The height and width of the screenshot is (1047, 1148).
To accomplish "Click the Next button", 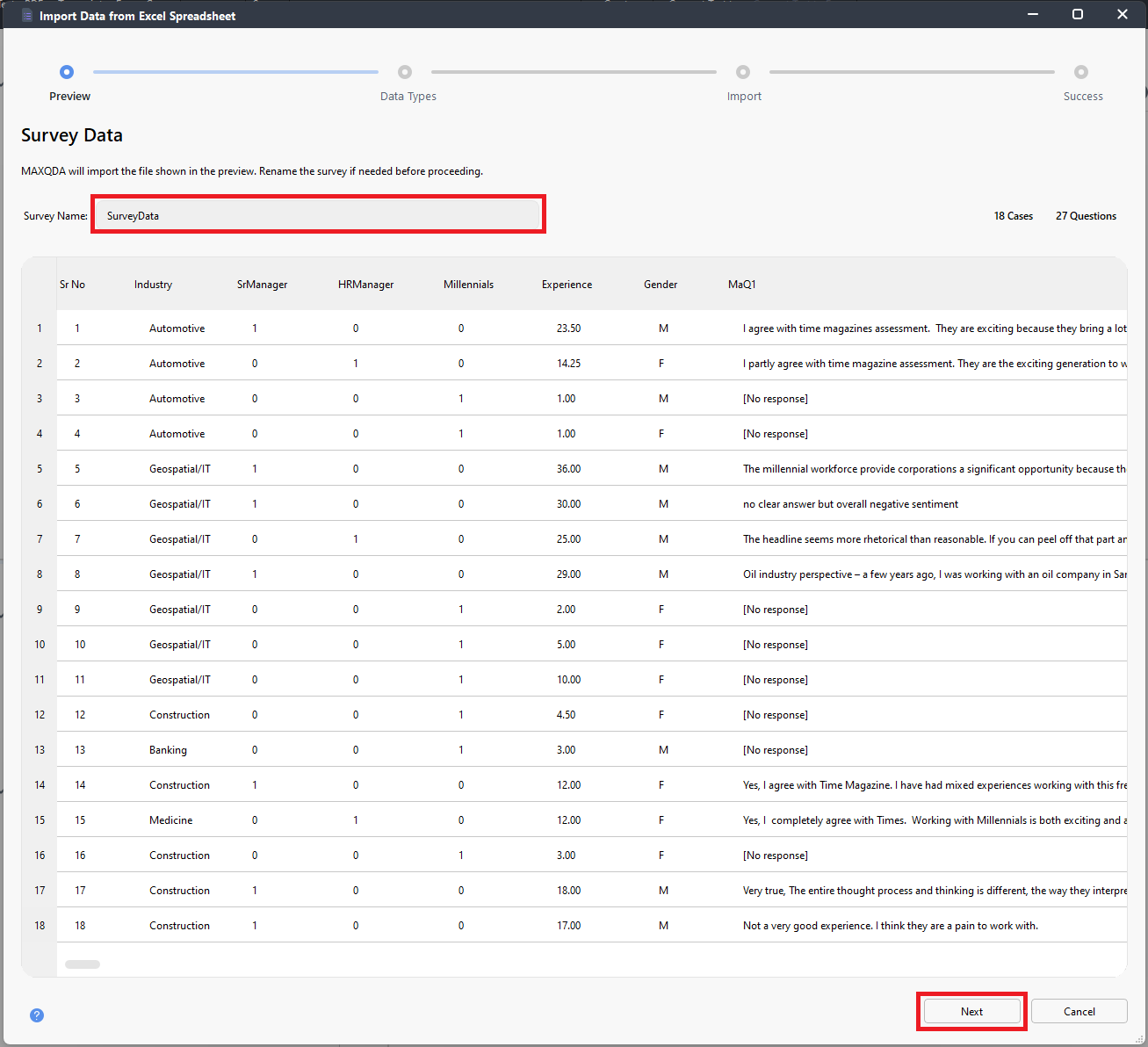I will [971, 1011].
